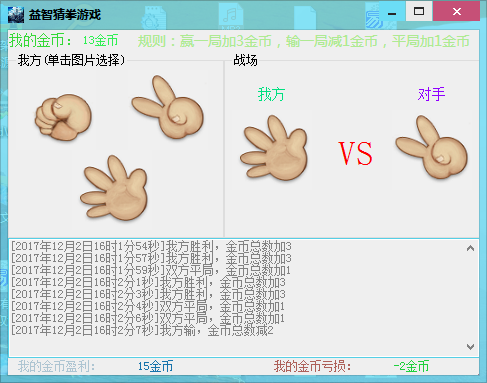Image resolution: width=487 pixels, height=383 pixels.
Task: Minimize the 益智猜拳游戏 window
Action: click(x=392, y=12)
